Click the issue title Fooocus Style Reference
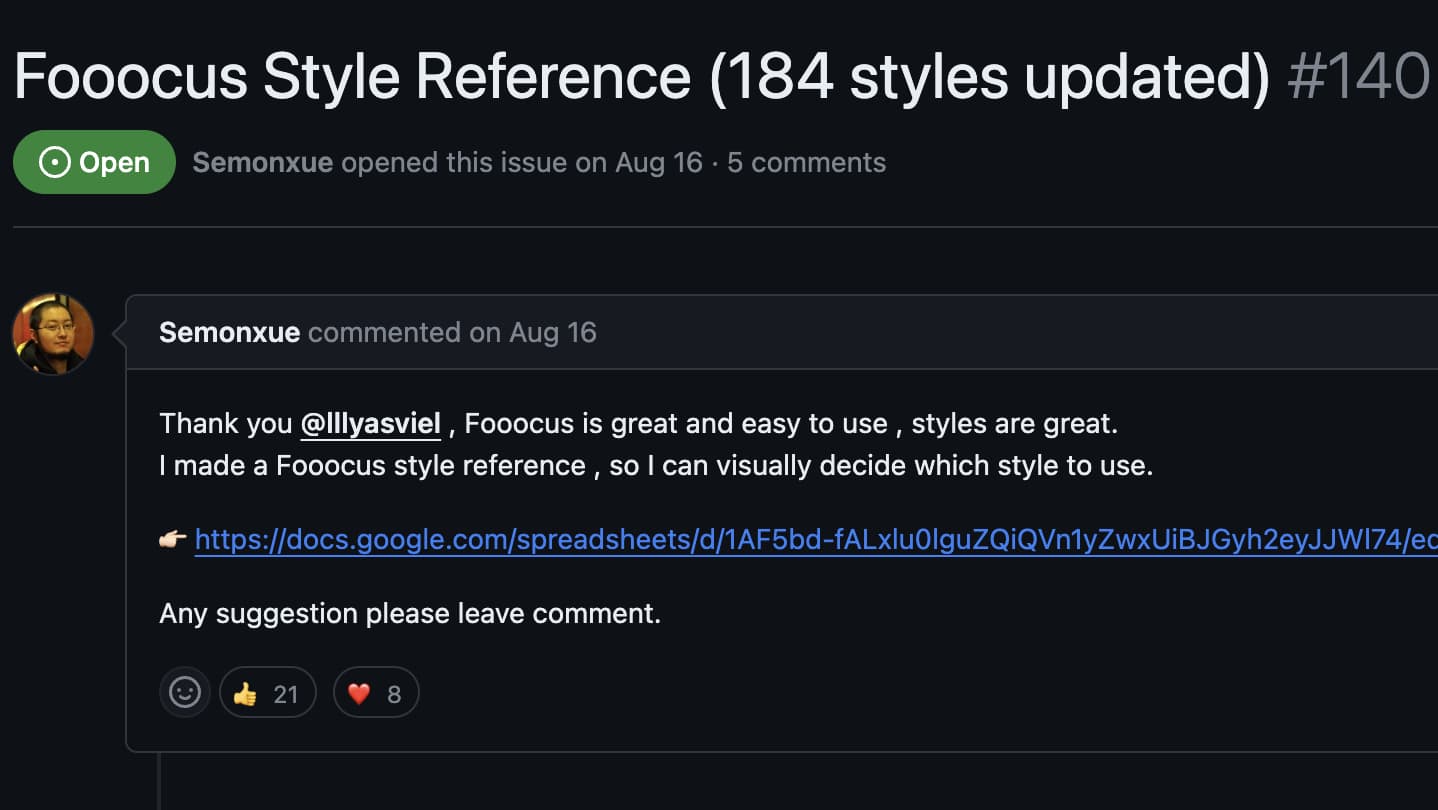 [640, 76]
